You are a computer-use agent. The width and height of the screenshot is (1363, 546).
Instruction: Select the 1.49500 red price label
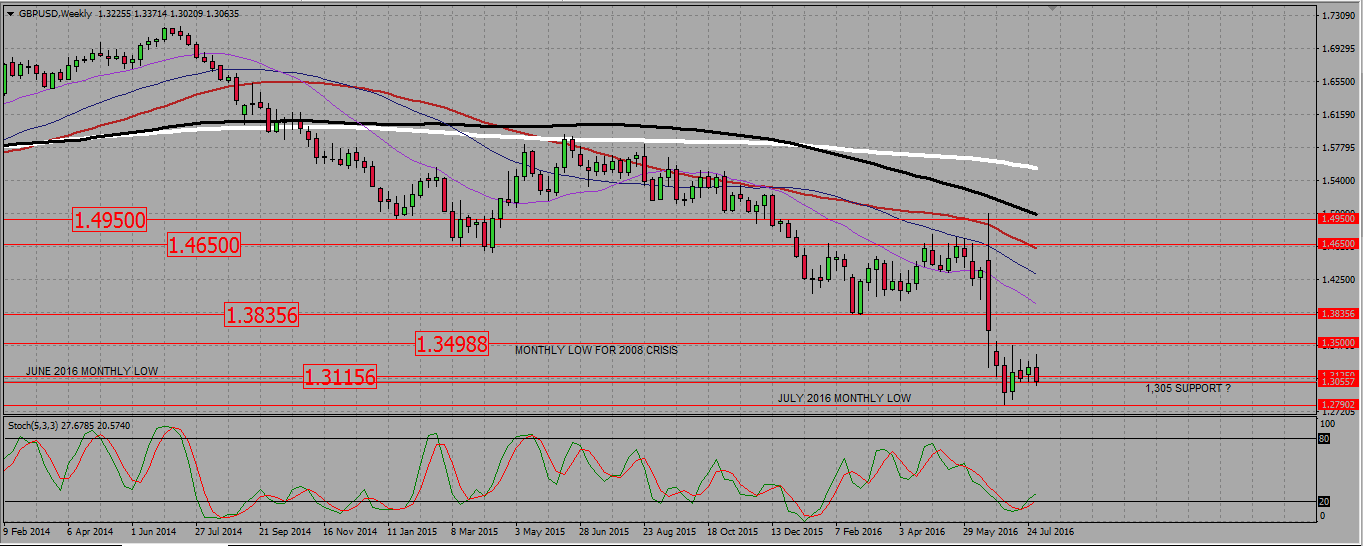pos(109,220)
